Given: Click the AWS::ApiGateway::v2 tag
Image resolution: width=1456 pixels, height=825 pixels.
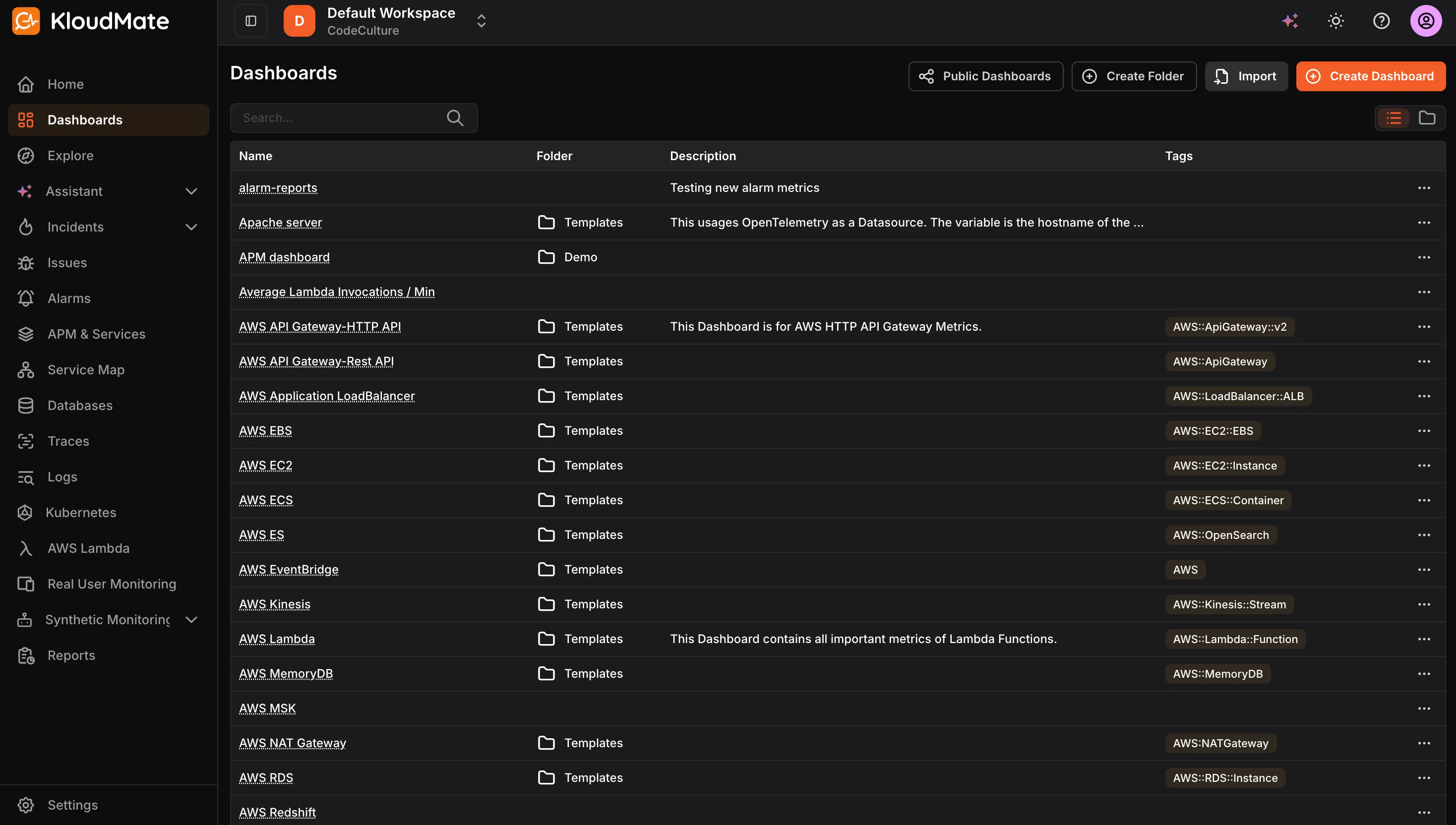Looking at the screenshot, I should (1229, 327).
